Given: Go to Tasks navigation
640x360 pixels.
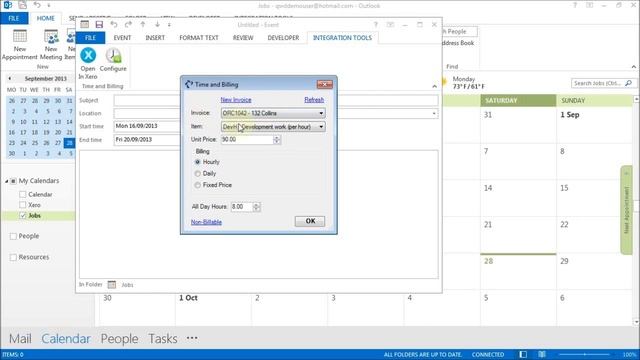Looking at the screenshot, I should pyautogui.click(x=162, y=338).
